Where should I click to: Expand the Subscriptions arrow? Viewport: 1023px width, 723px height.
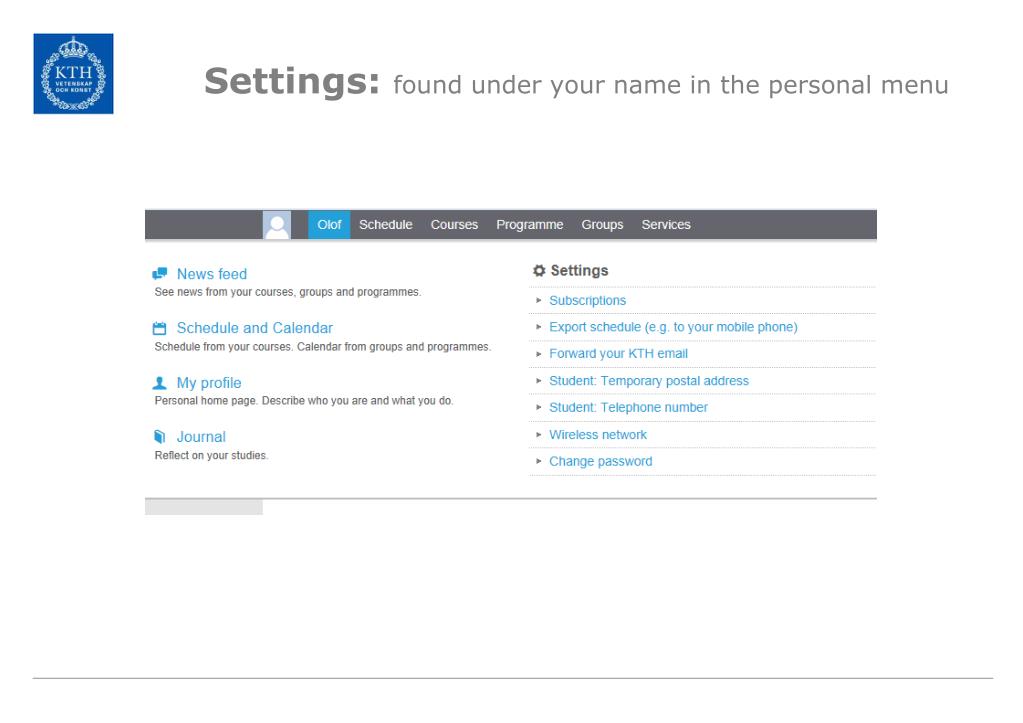pyautogui.click(x=539, y=301)
